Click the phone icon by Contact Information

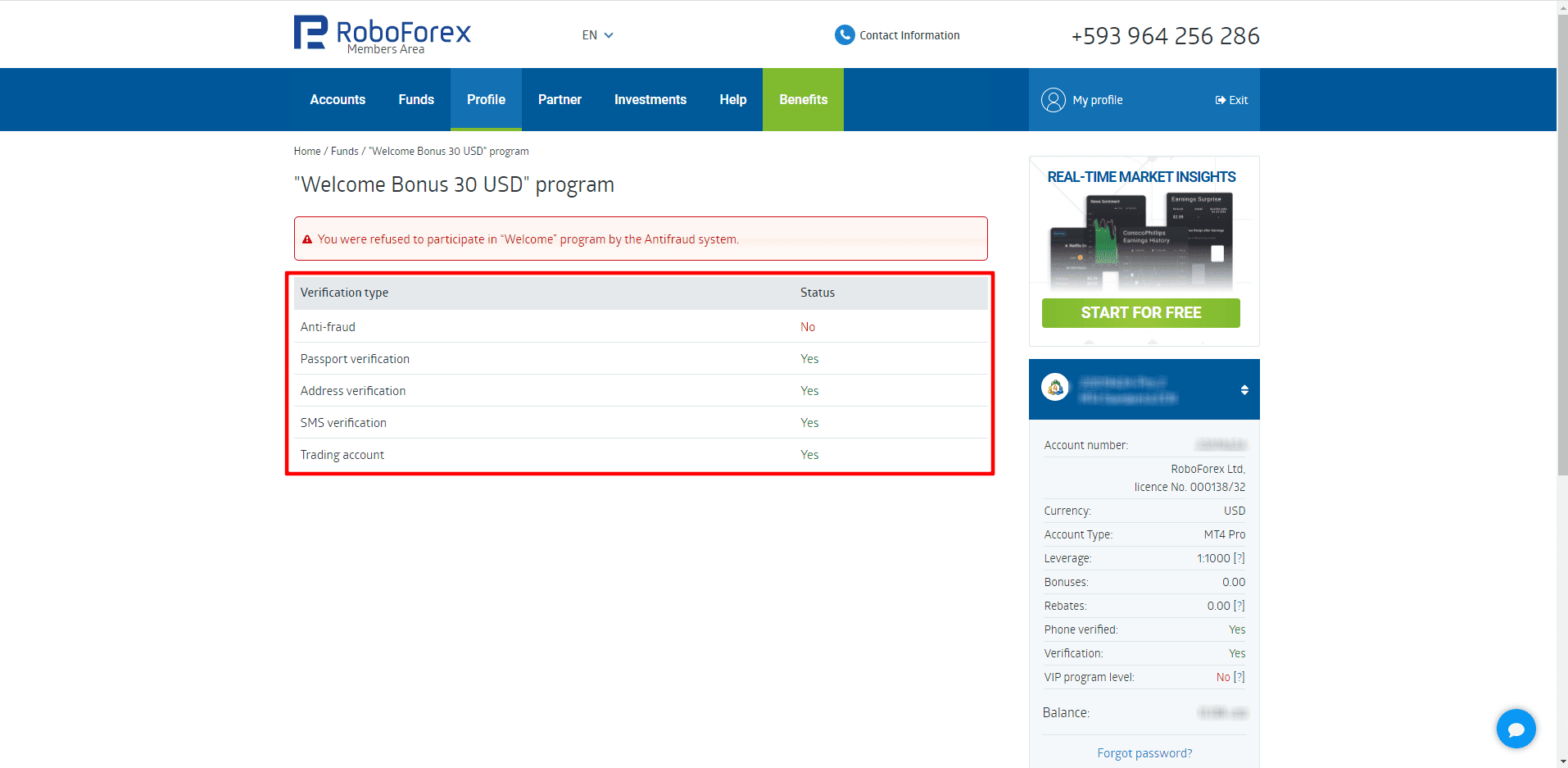coord(845,35)
